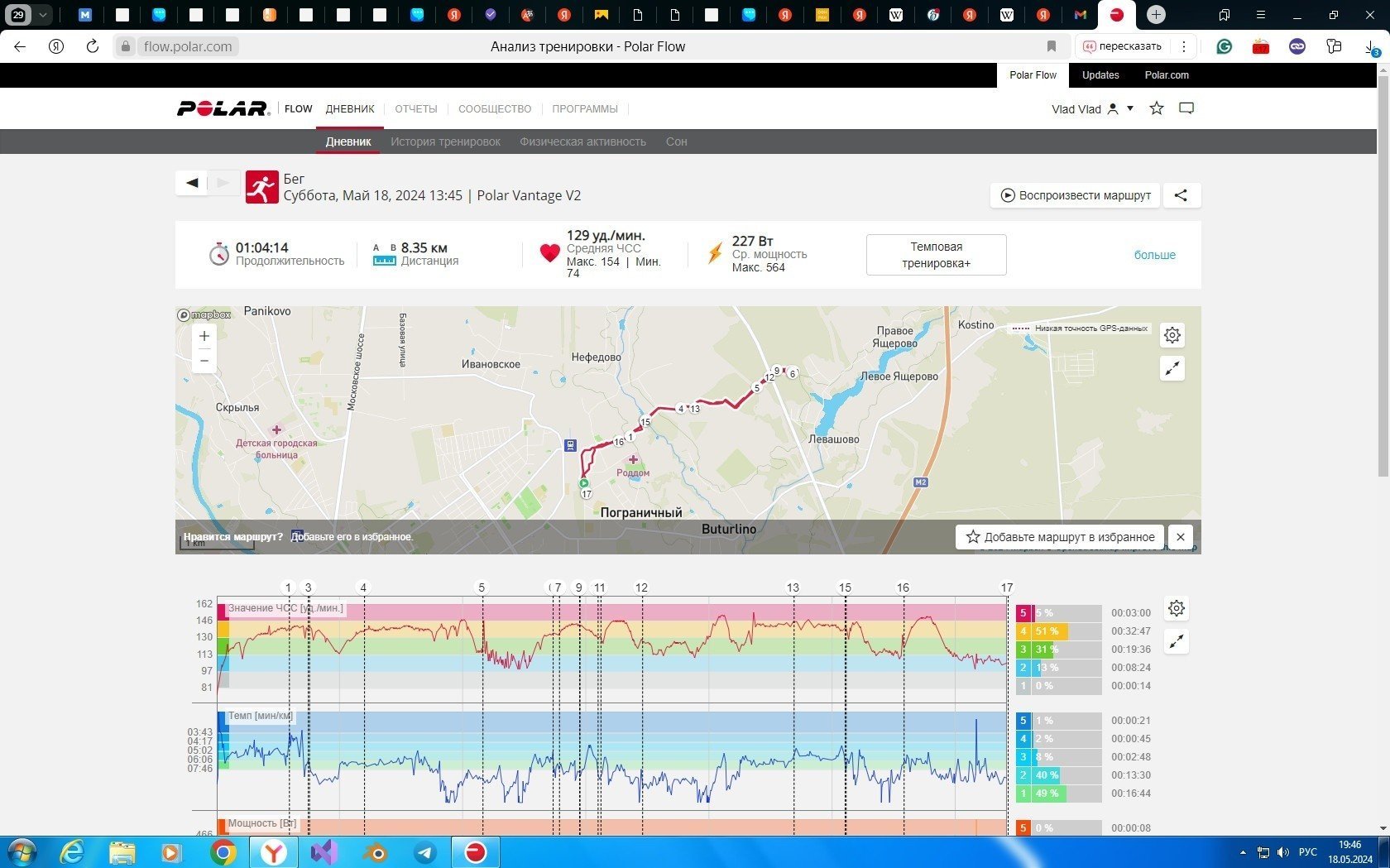1390x868 pixels.
Task: Expand the tab list chevron next to 29
Action: [43, 15]
